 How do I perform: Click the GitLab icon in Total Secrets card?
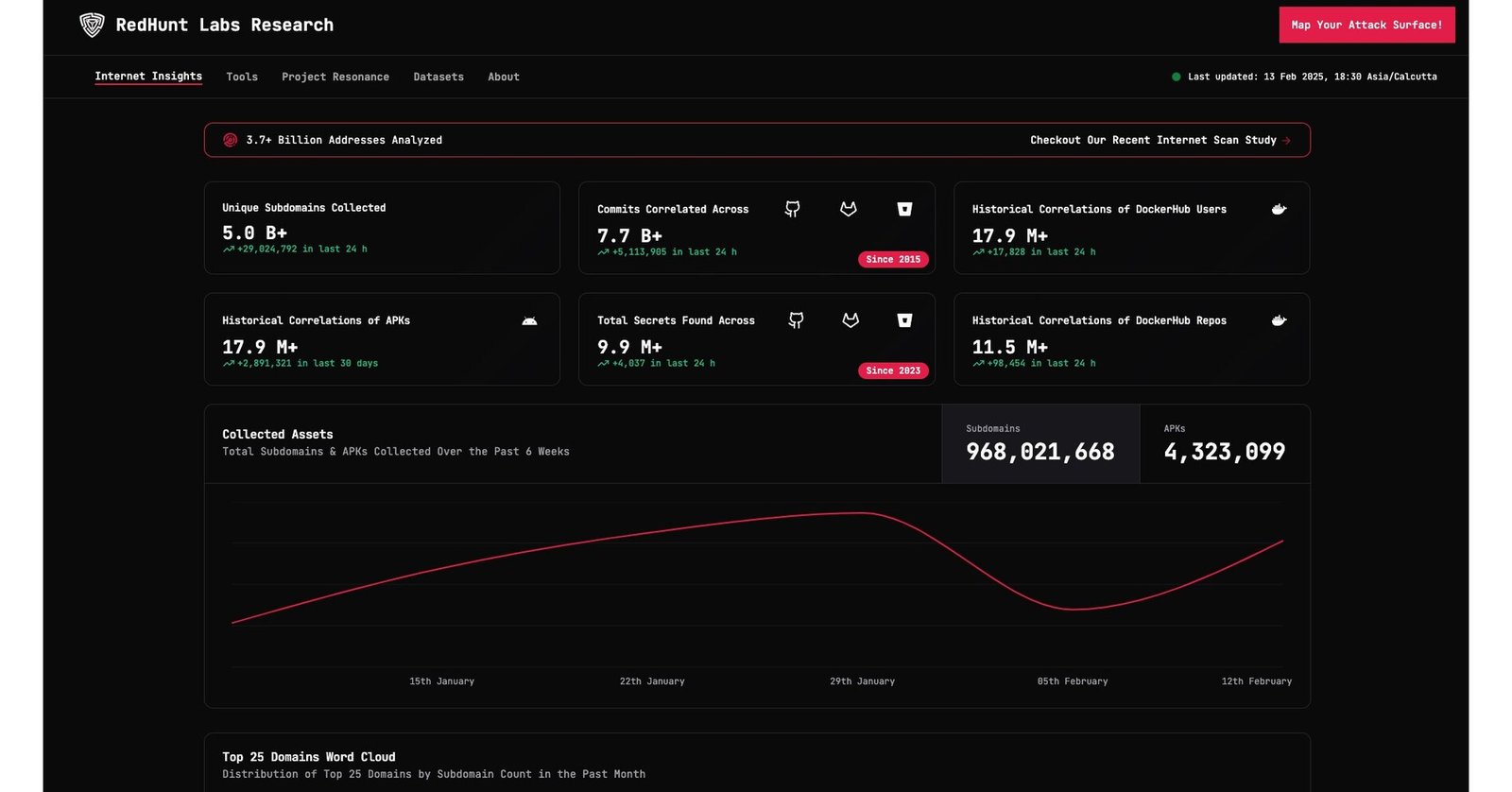point(850,320)
